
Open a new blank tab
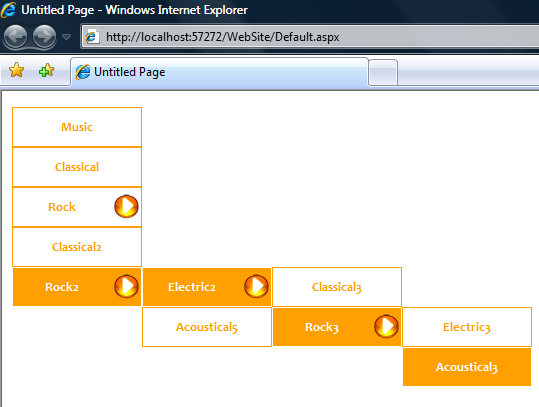[383, 73]
